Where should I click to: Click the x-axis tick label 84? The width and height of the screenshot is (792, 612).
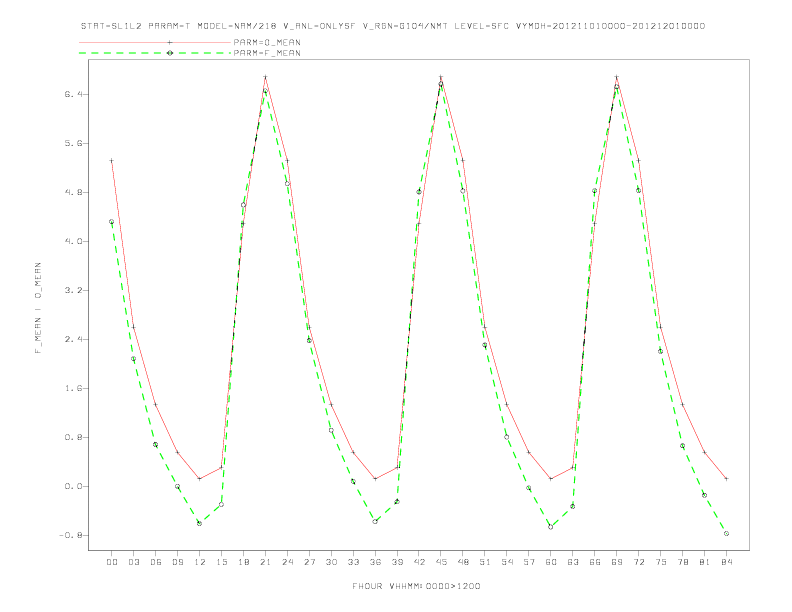point(726,562)
